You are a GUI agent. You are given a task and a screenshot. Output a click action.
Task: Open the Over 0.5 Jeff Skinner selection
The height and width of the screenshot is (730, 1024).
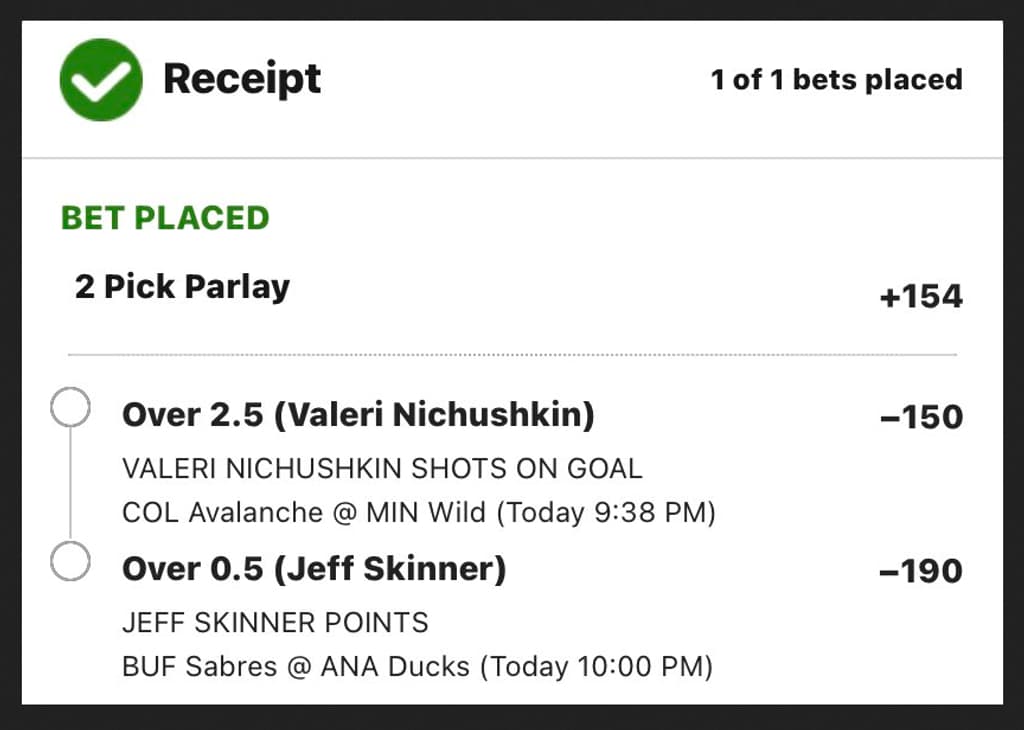(x=314, y=568)
